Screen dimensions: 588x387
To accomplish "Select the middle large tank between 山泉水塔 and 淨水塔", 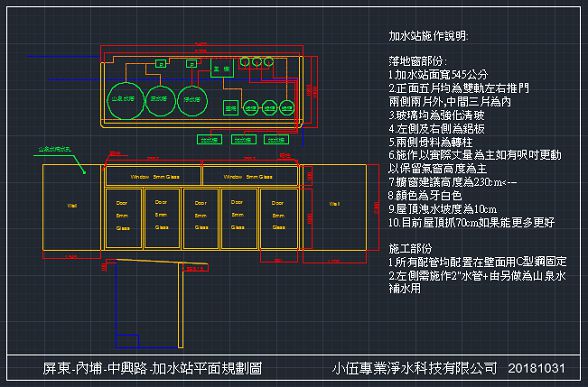I will 160,100.
